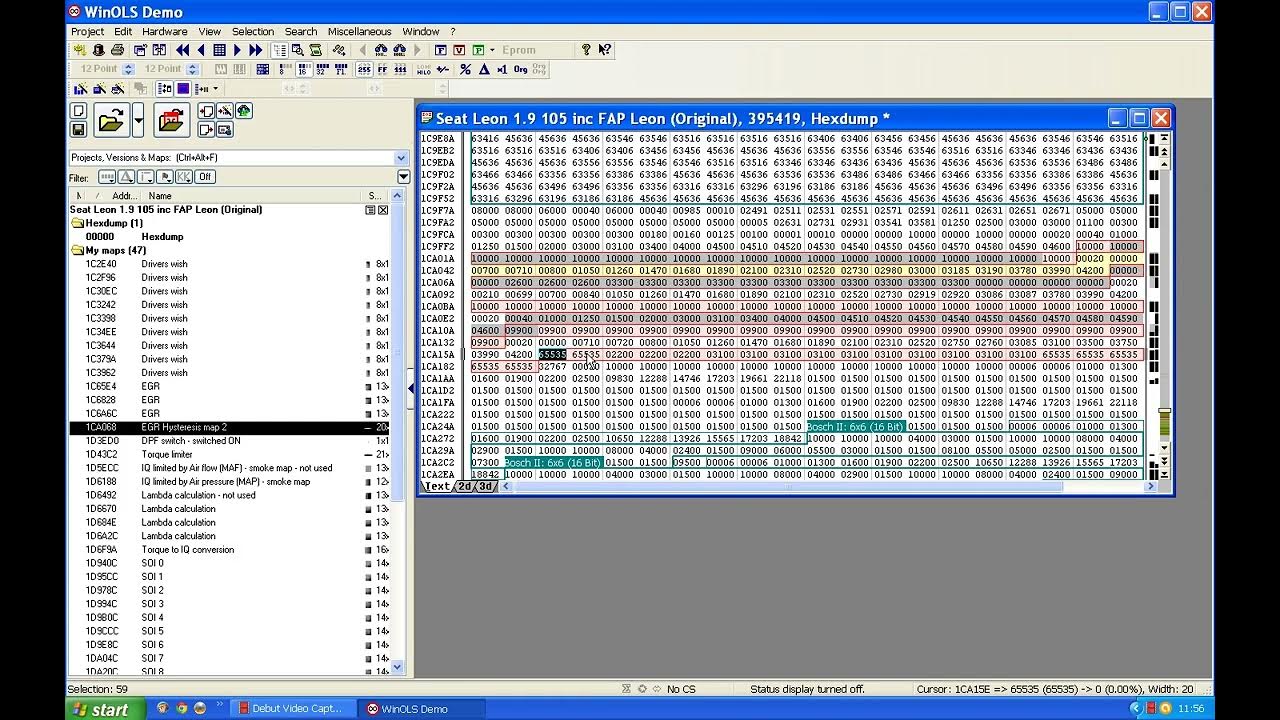Click the Org original values icon
Screen dimensions: 1280x720
coord(520,69)
